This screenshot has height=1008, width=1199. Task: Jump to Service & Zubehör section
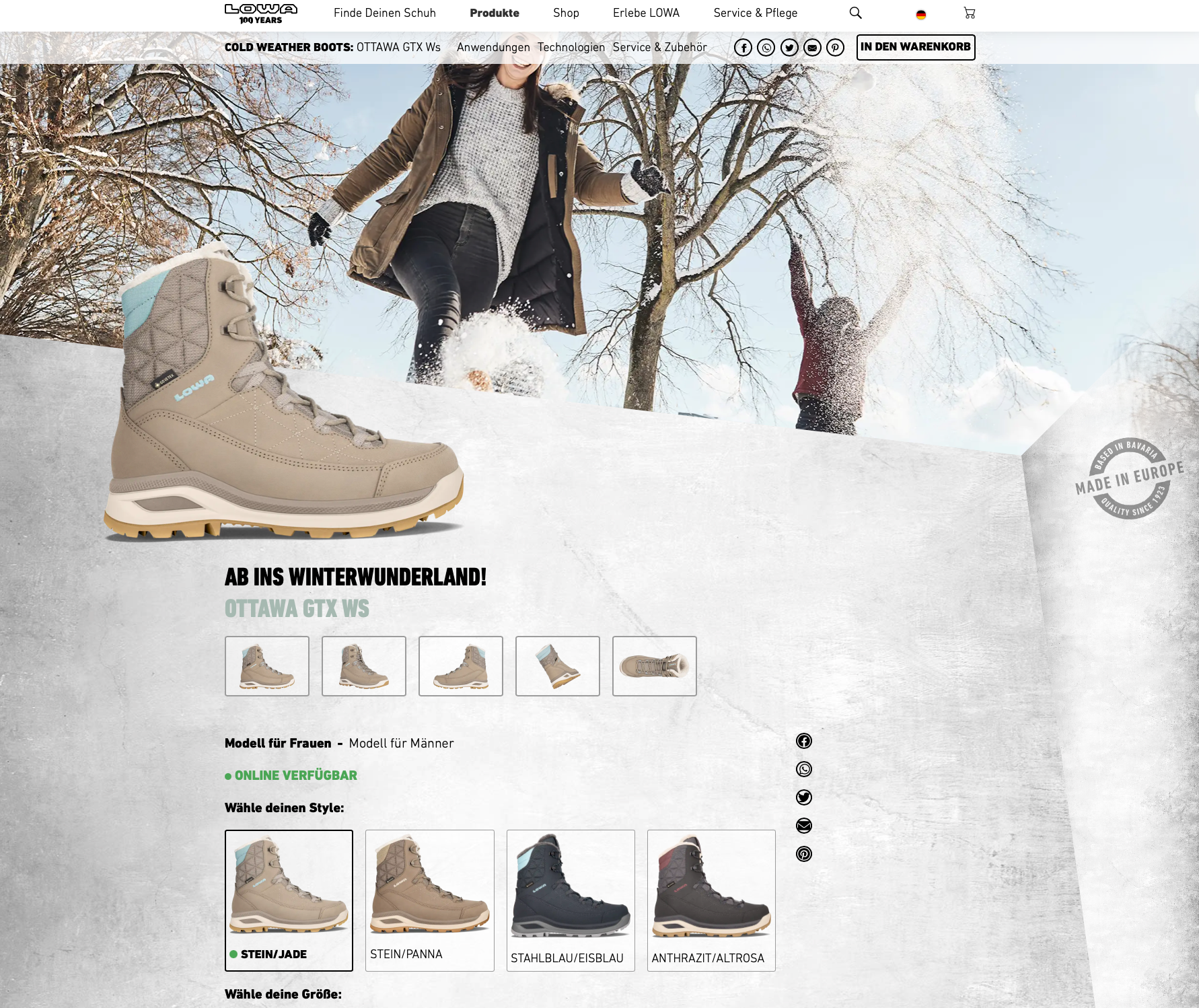659,47
